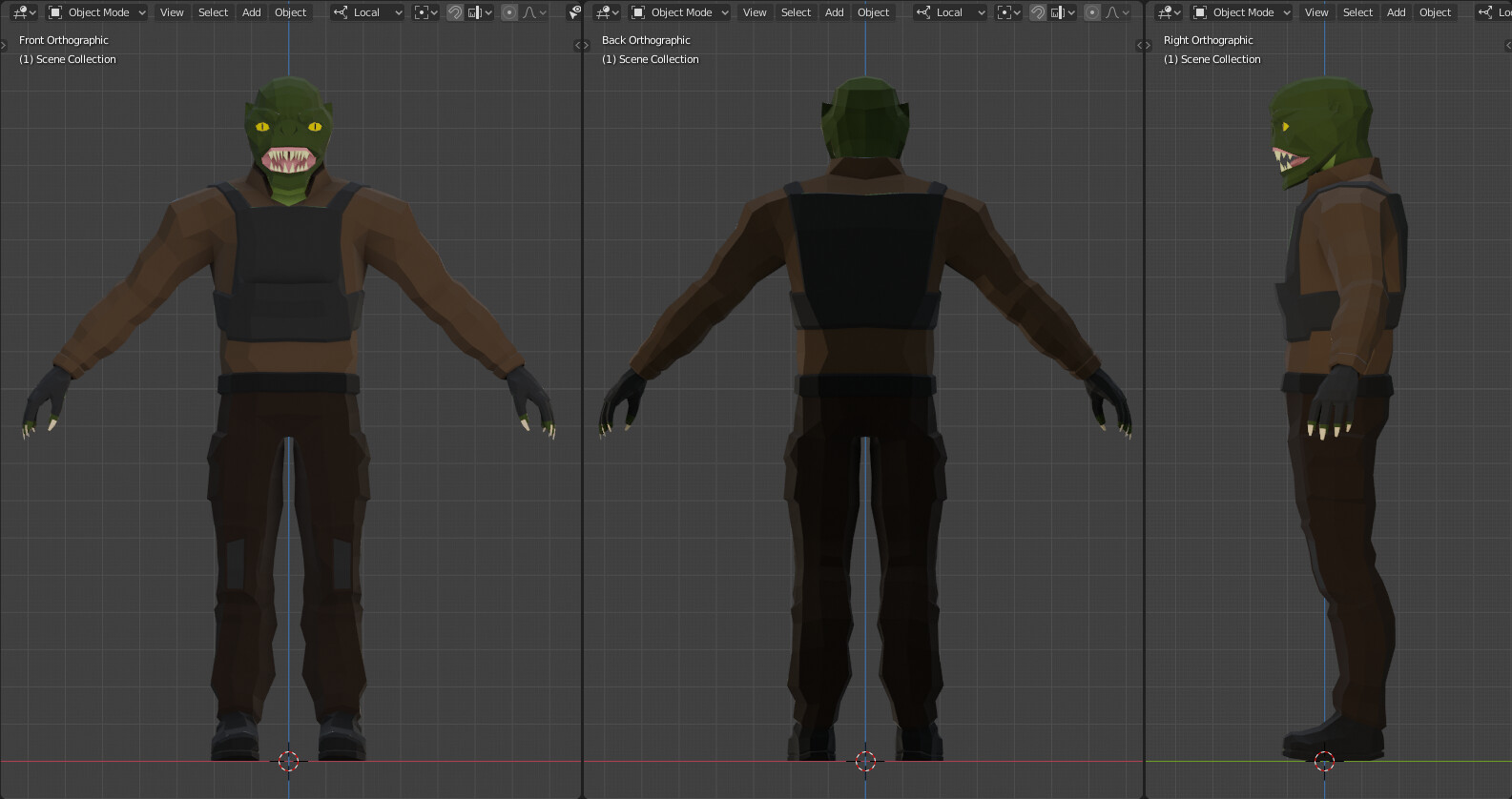Open editor type menu in Front Orthographic viewport

click(24, 12)
